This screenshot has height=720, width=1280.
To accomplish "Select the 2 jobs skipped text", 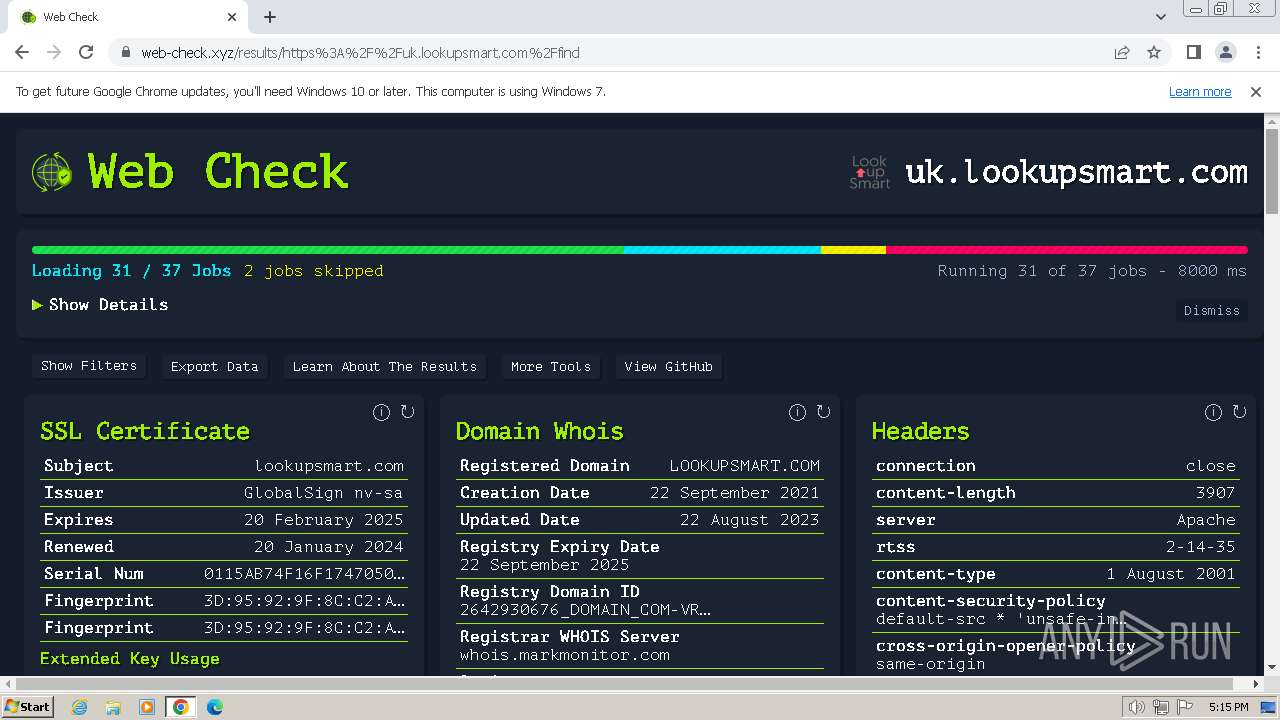I will pos(313,271).
